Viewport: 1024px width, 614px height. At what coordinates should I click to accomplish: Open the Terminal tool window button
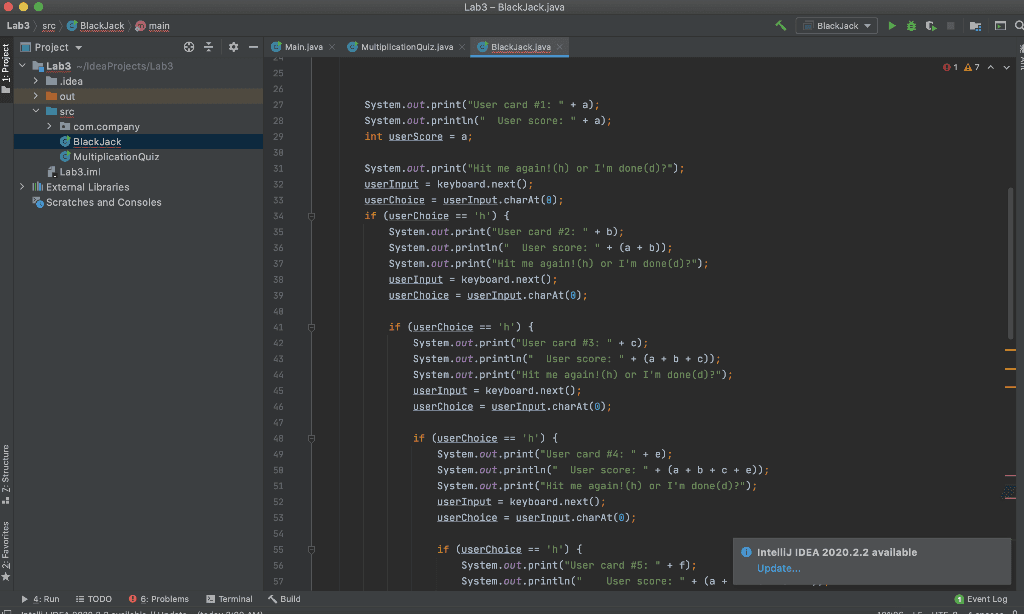click(229, 599)
